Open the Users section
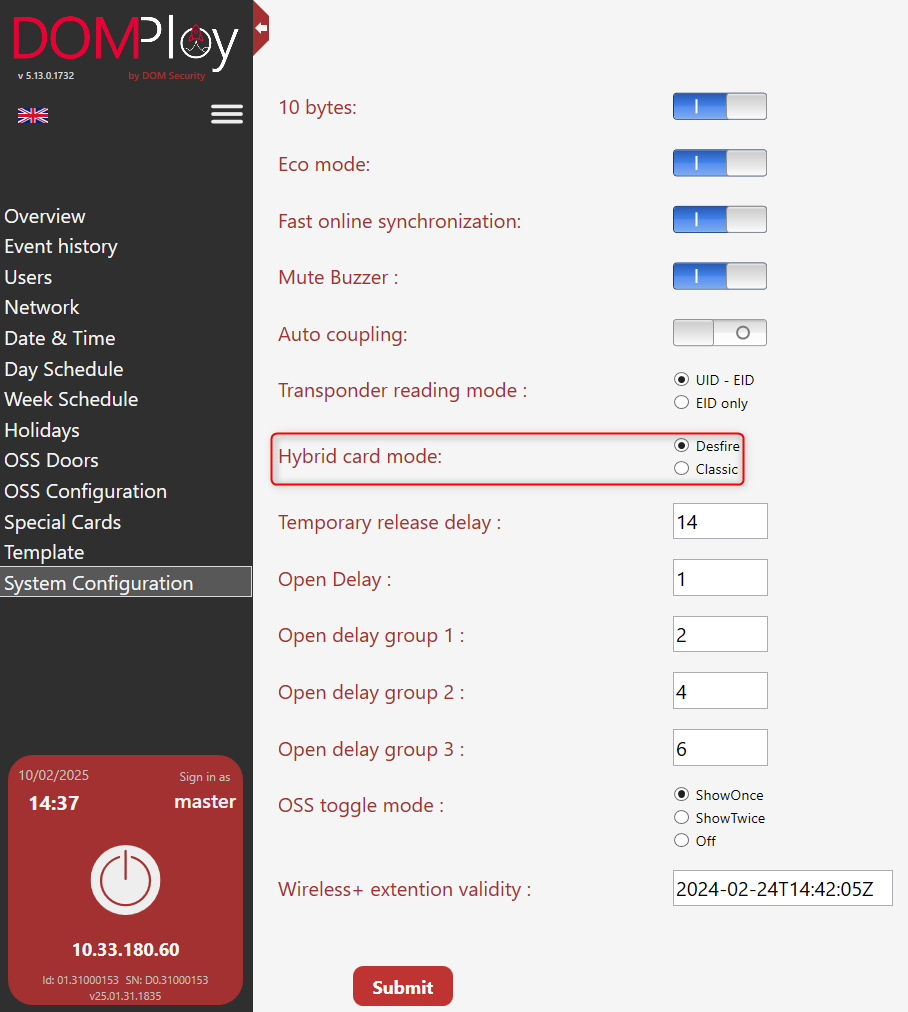The height and width of the screenshot is (1012, 908). [x=28, y=278]
